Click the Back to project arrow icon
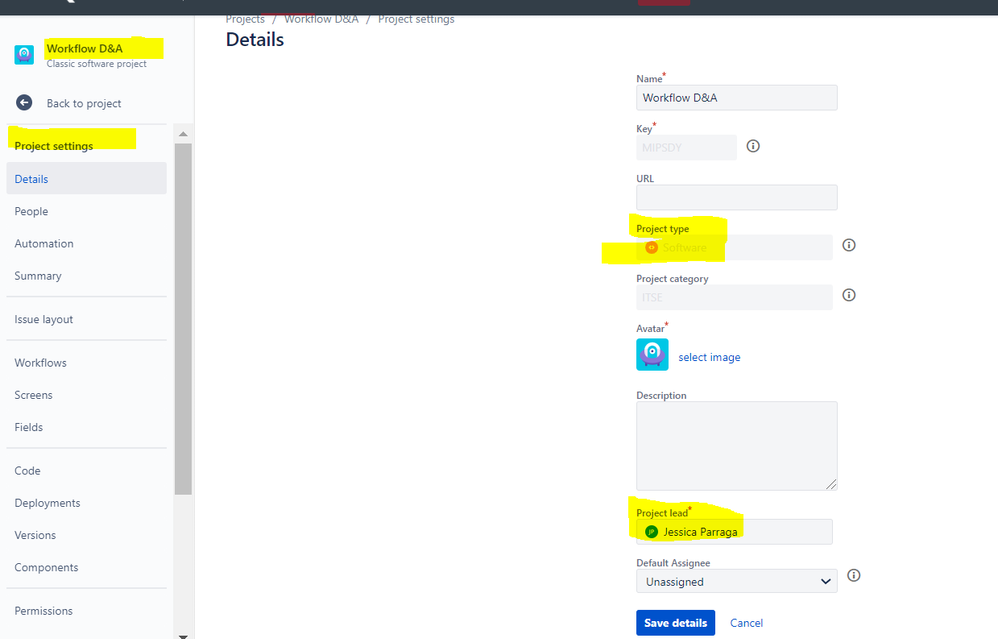The image size is (998, 639). click(24, 102)
